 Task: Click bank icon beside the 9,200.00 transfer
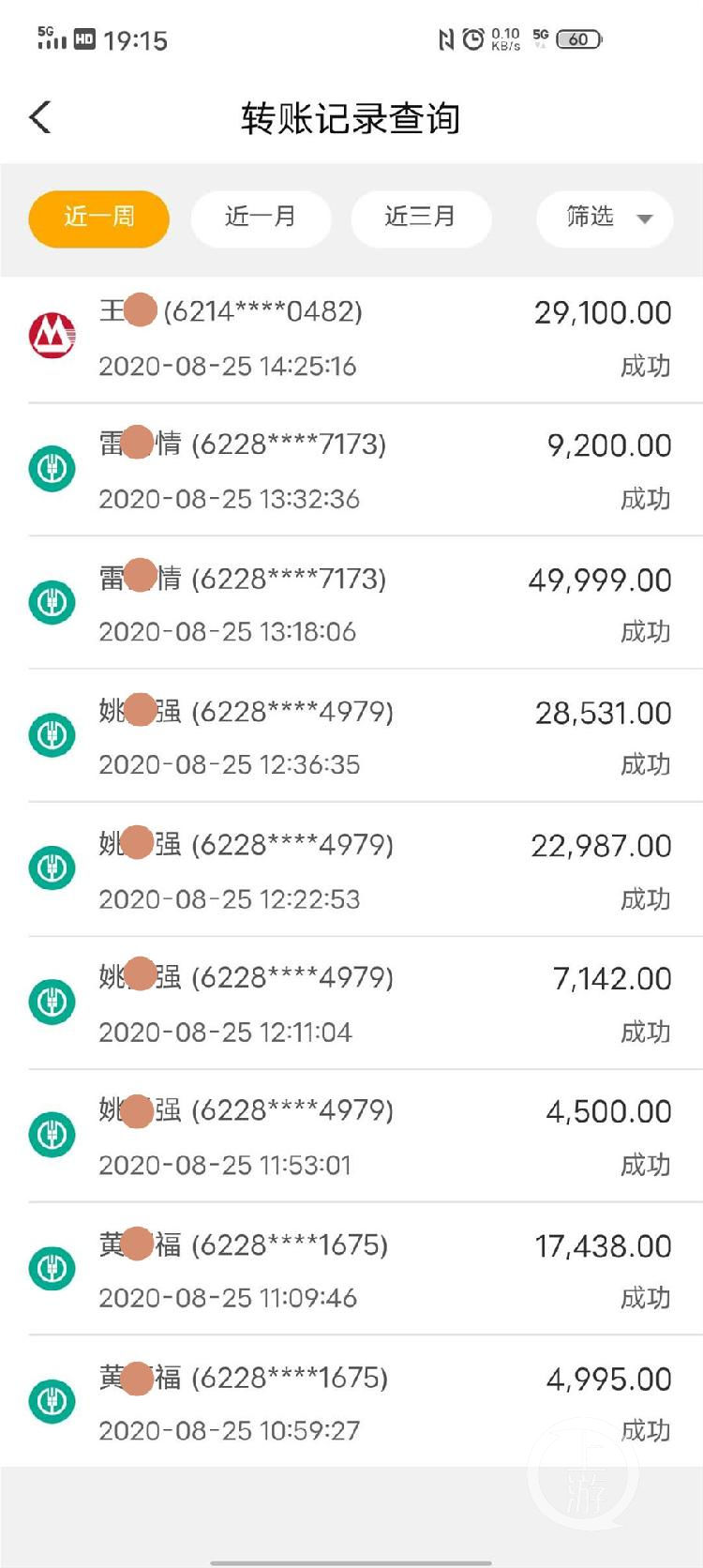click(x=52, y=468)
